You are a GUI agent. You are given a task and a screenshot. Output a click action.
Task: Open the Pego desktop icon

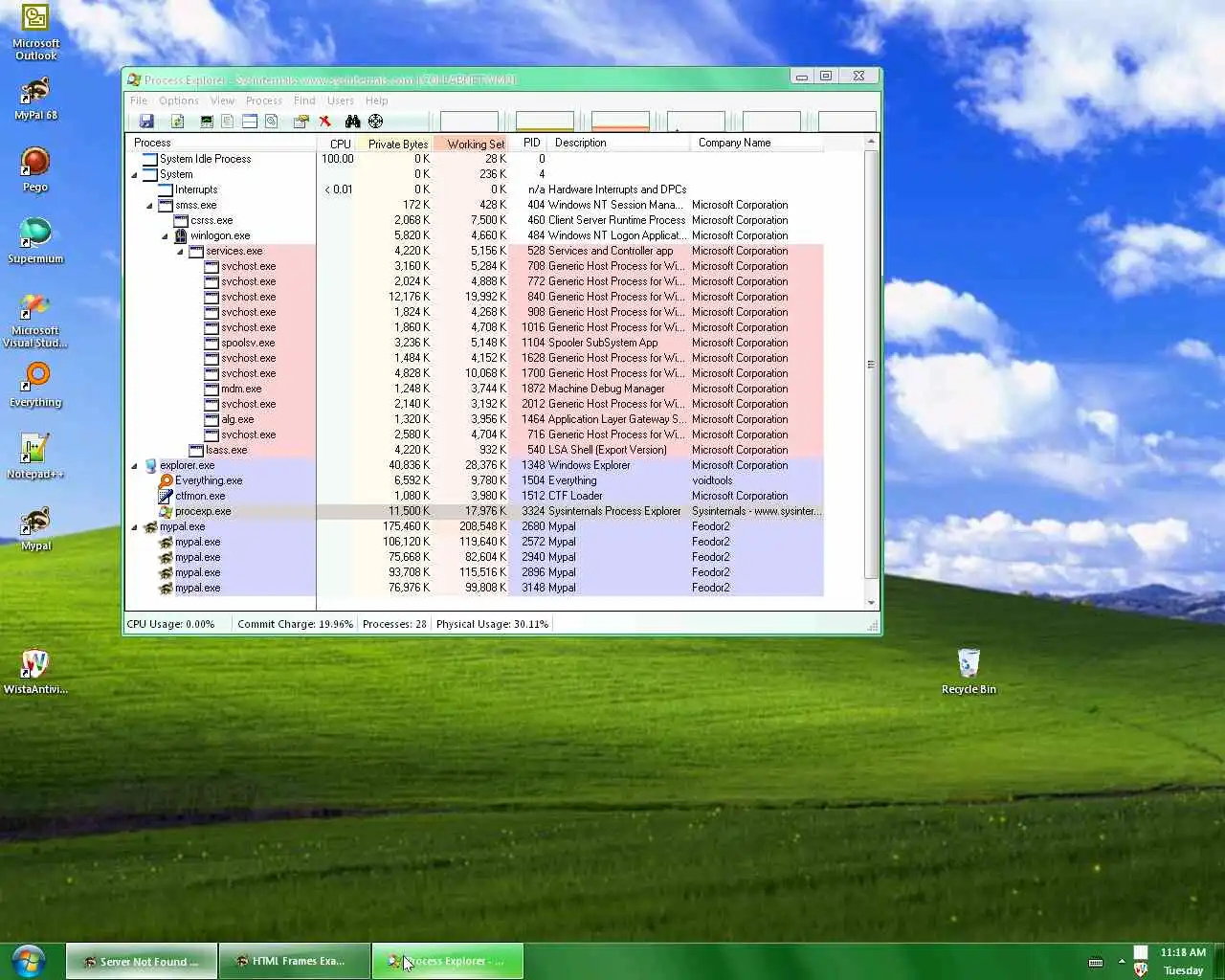(x=35, y=170)
